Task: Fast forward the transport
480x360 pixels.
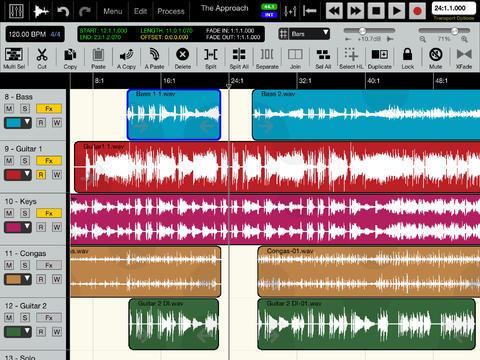Action: [355, 11]
